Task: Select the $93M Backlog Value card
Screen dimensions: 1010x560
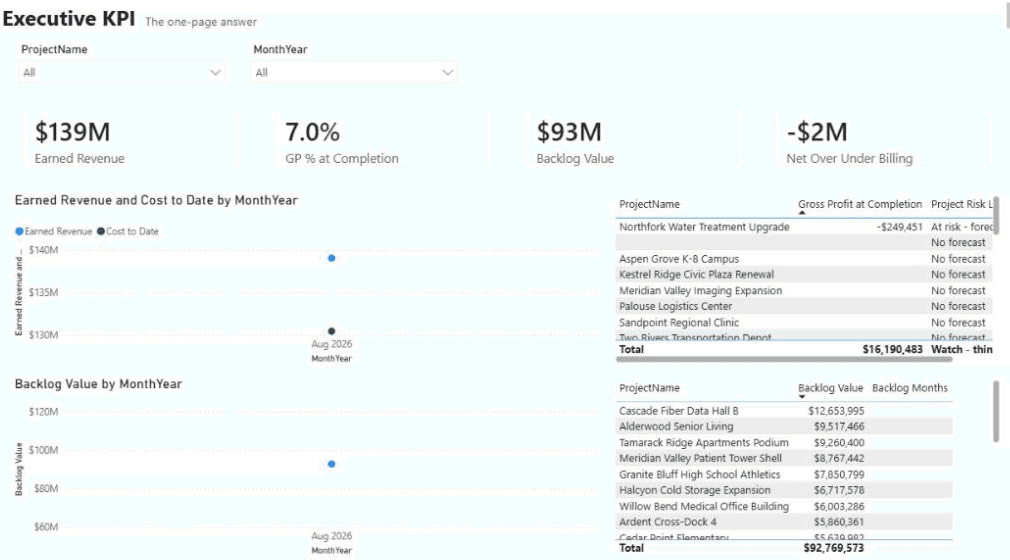Action: 634,140
